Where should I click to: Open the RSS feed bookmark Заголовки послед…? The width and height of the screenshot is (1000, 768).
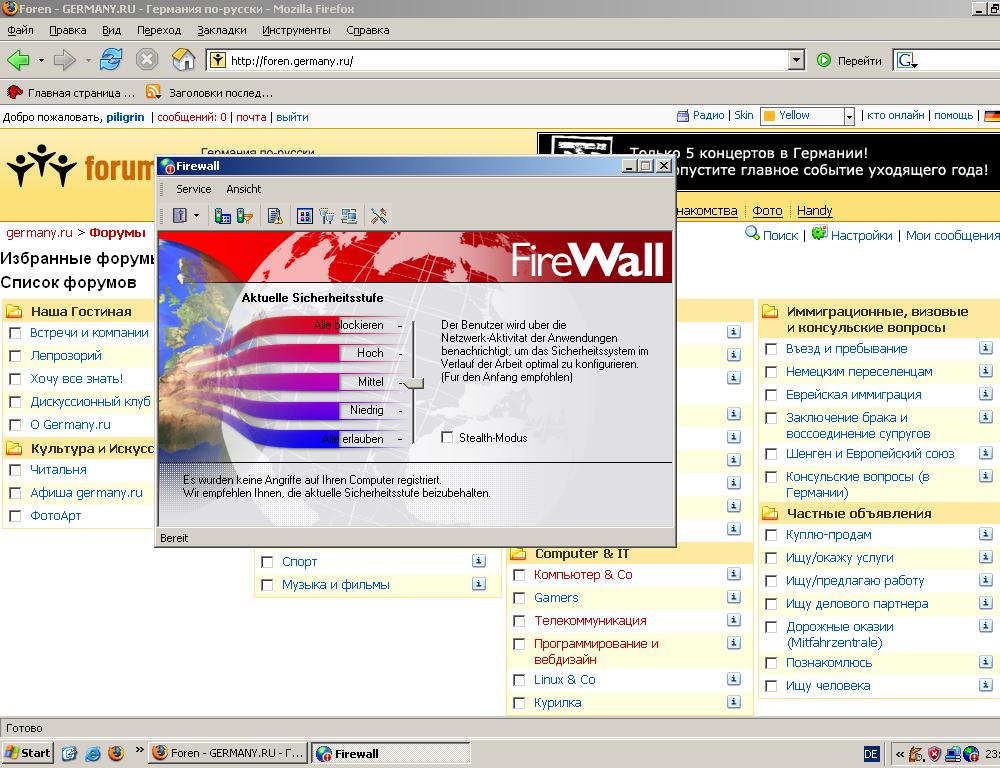[209, 92]
